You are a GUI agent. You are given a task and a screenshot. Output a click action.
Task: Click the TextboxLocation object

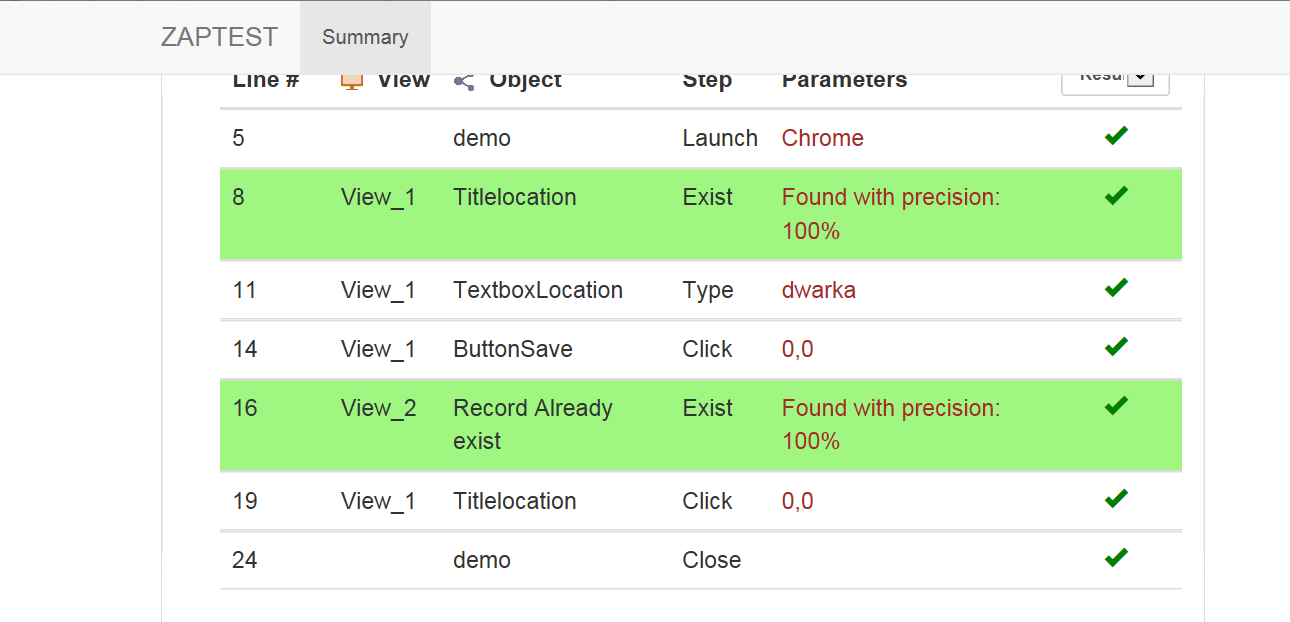pos(538,290)
